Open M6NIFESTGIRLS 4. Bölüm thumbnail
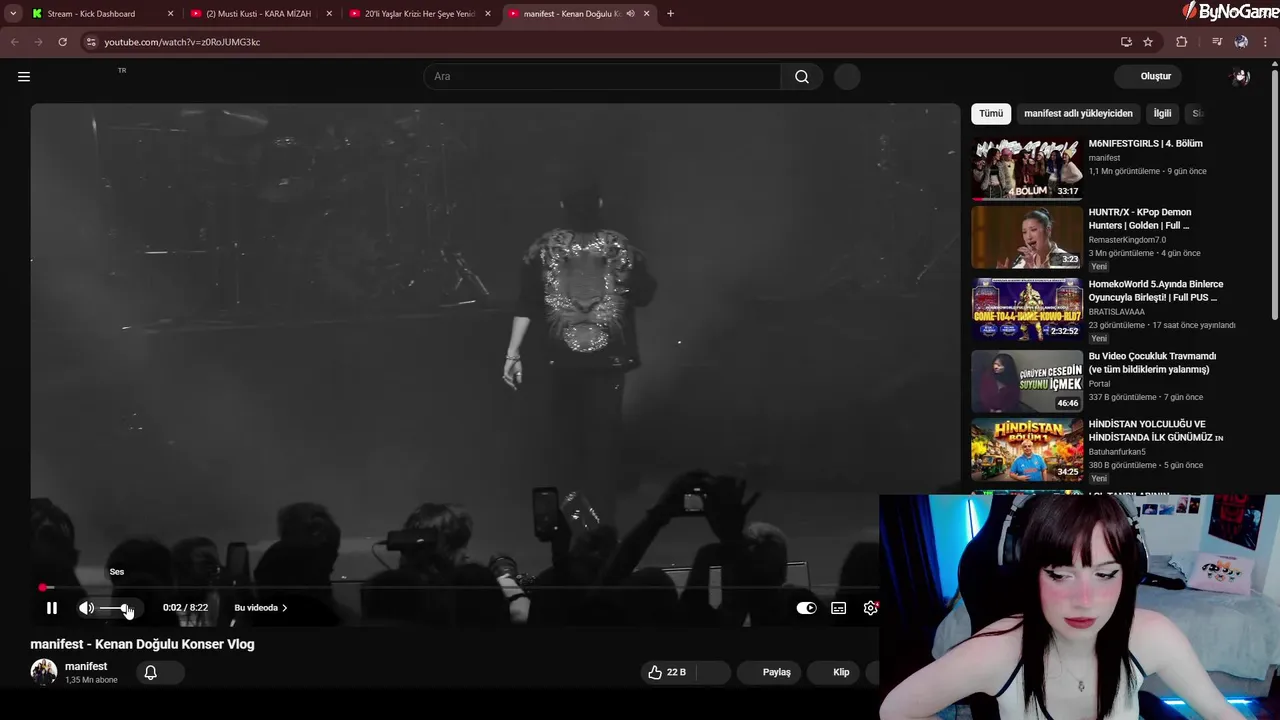This screenshot has width=1280, height=720. coord(1027,169)
